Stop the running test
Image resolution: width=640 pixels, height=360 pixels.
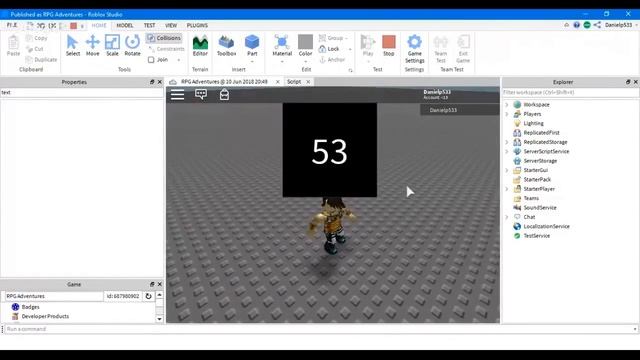pos(389,45)
